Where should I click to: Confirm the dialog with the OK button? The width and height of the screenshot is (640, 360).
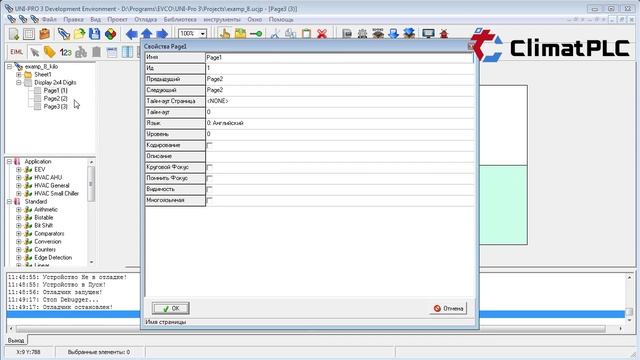(171, 308)
